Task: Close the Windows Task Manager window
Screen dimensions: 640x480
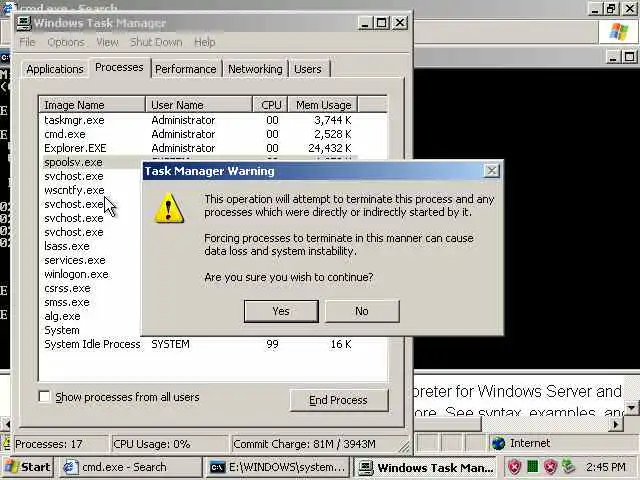Action: tap(400, 23)
